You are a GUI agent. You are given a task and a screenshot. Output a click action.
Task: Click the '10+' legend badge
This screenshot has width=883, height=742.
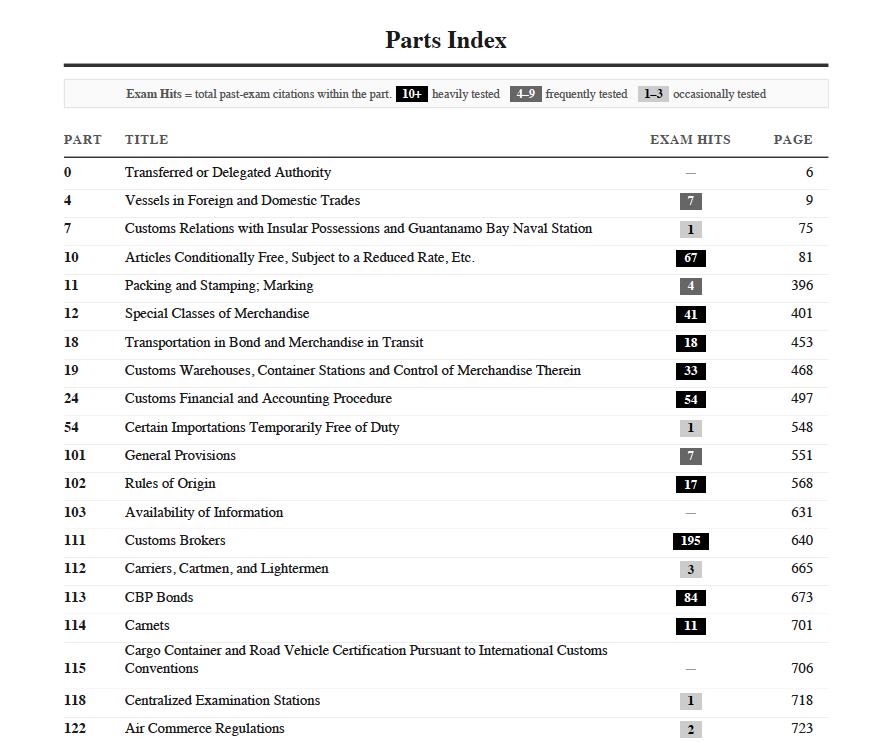tap(412, 94)
